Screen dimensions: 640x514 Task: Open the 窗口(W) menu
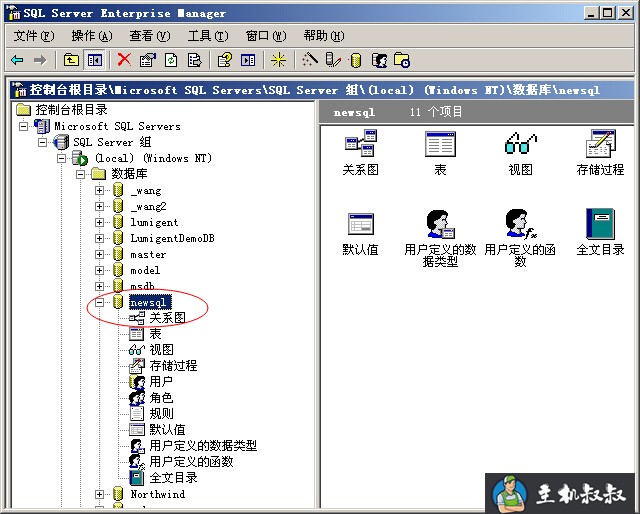(x=266, y=36)
